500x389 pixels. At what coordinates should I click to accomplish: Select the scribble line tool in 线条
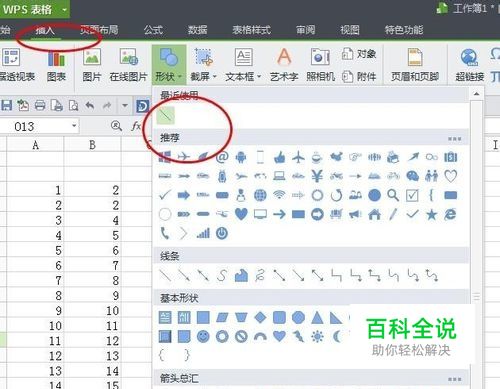(x=260, y=276)
